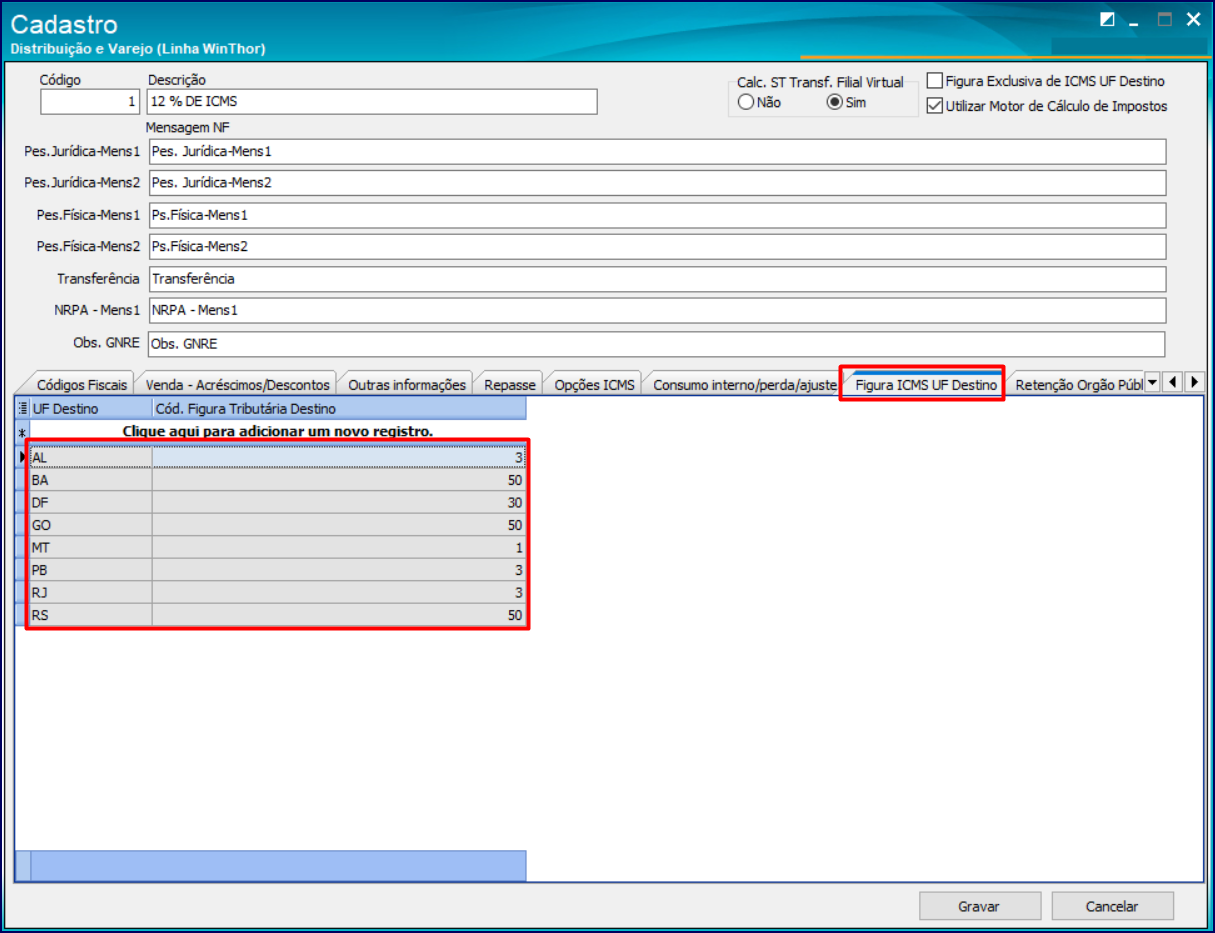Click the figura code 3 cell for RJ

pos(339,592)
